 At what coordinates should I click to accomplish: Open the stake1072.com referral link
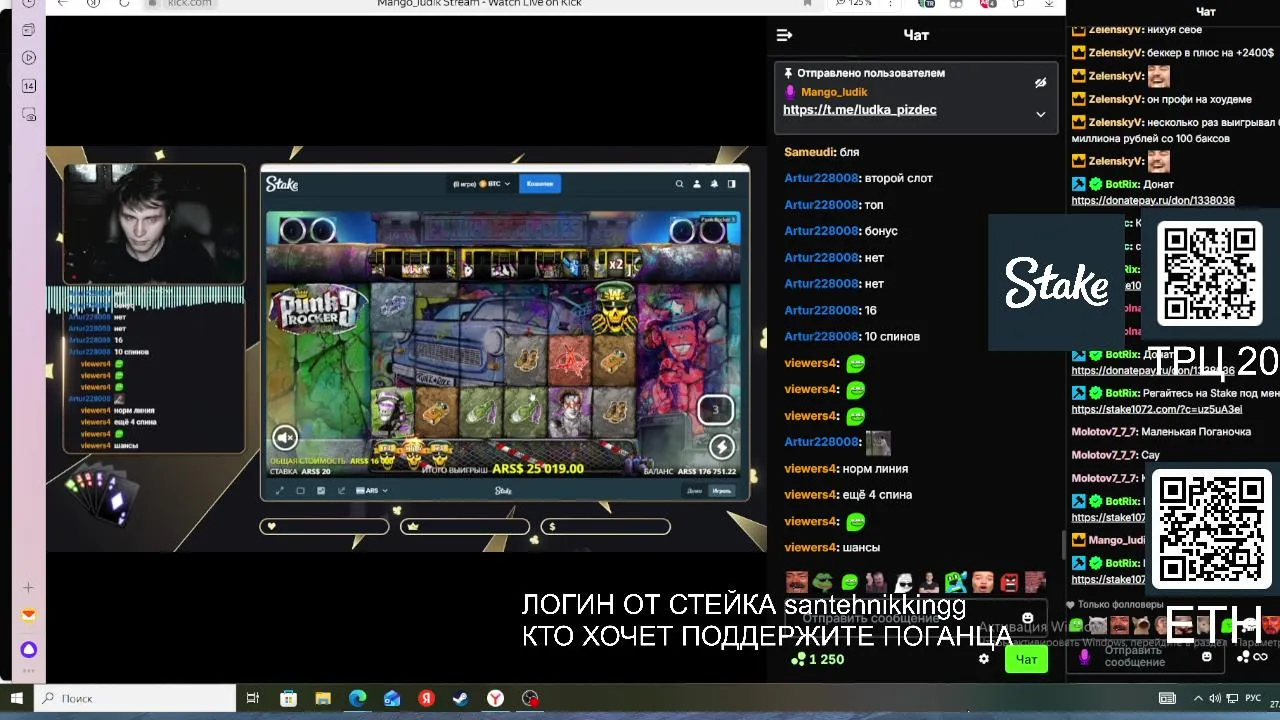point(1157,409)
